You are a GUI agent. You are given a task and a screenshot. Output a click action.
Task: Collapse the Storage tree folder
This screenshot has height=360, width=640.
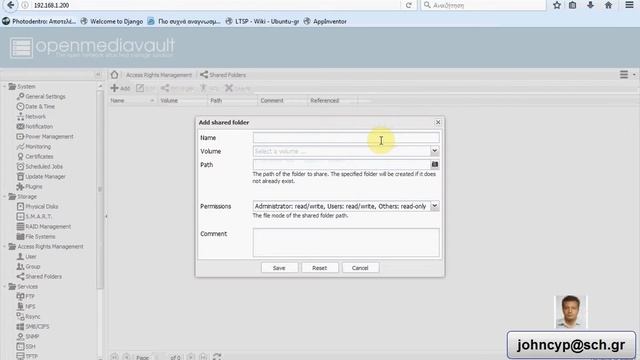tap(4, 197)
